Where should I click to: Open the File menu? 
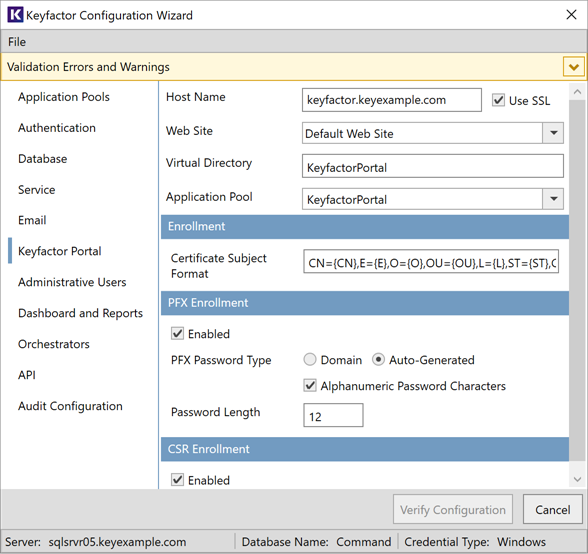17,42
